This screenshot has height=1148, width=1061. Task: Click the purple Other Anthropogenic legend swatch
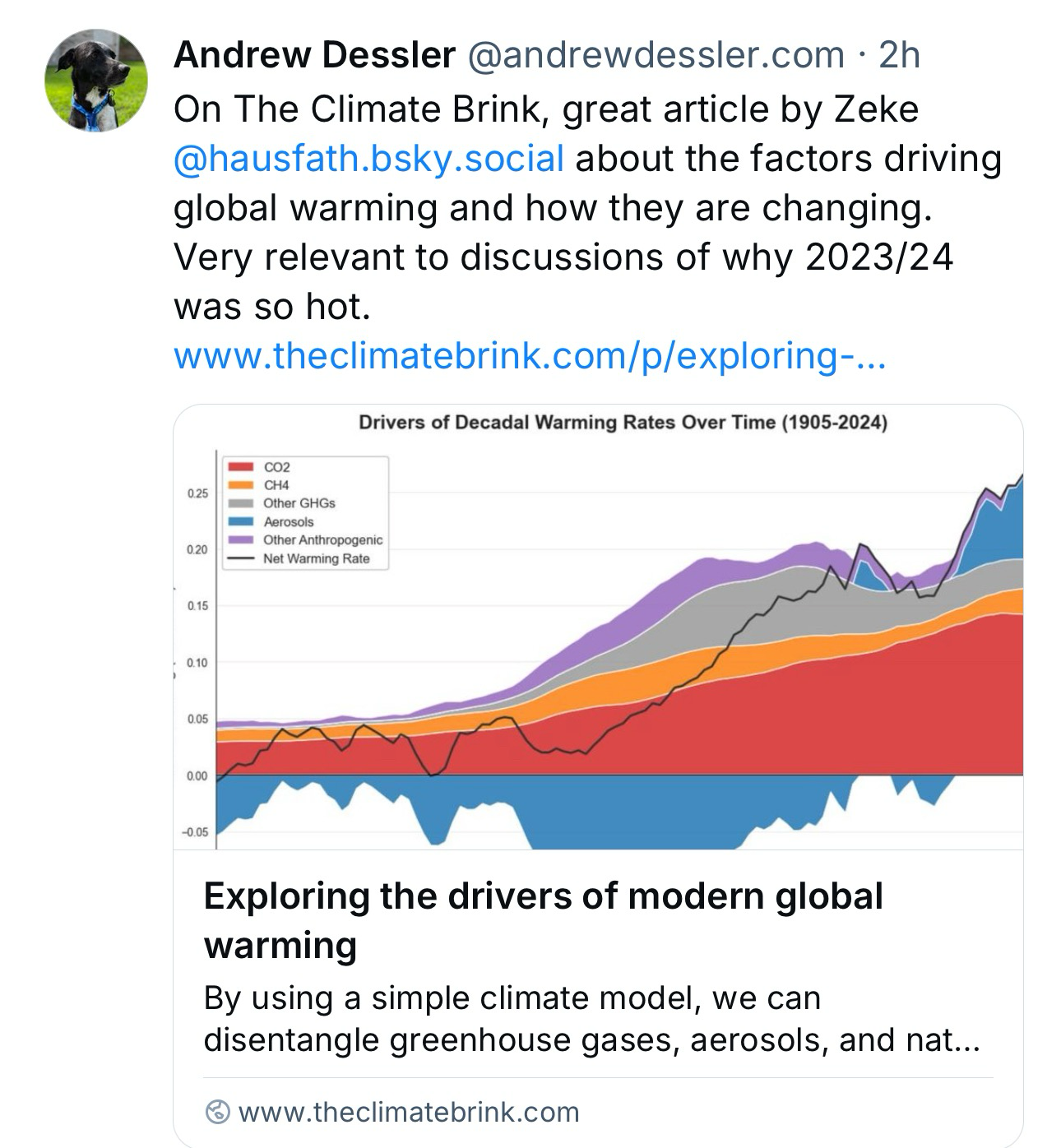(240, 540)
